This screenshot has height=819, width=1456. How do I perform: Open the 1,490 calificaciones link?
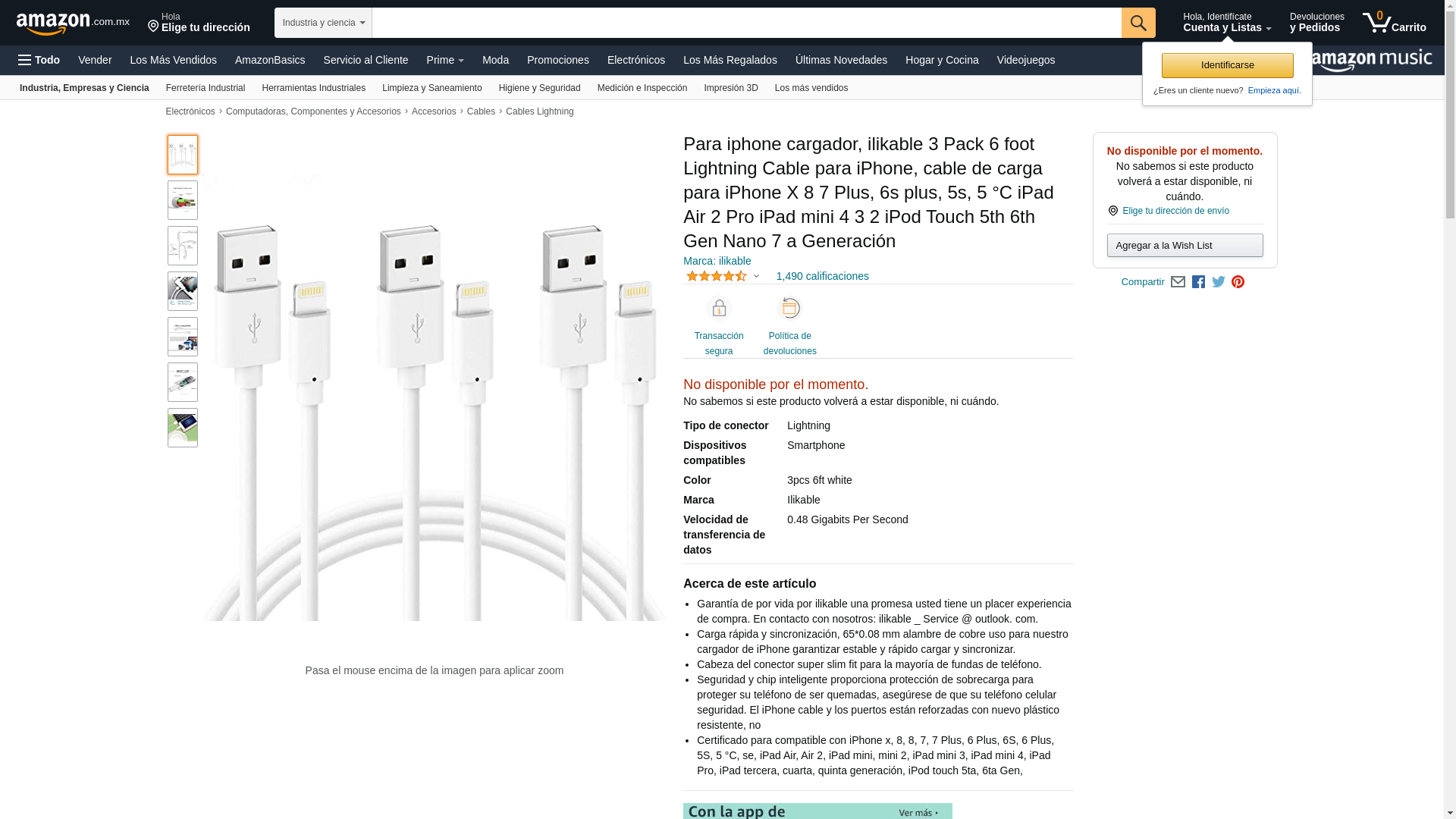click(x=823, y=276)
